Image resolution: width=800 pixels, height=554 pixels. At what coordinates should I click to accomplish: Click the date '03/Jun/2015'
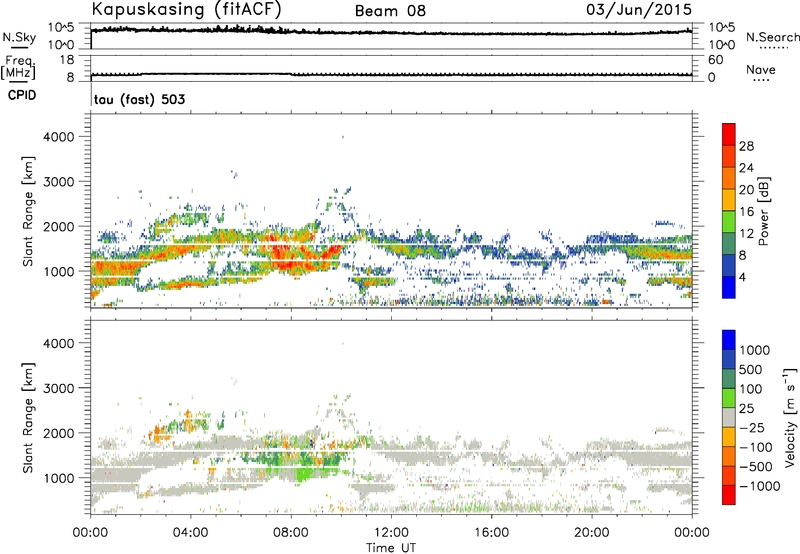point(639,9)
